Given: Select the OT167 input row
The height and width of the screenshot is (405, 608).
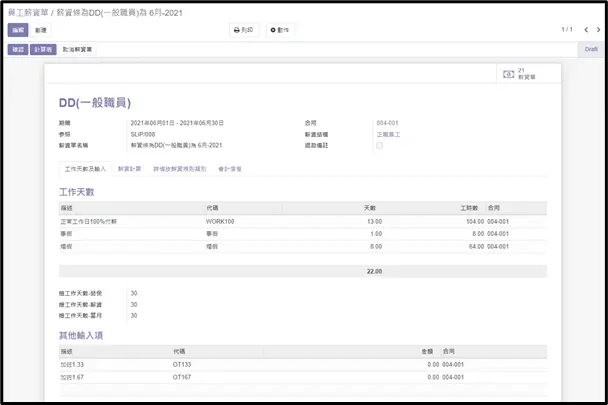Looking at the screenshot, I should pyautogui.click(x=303, y=377).
